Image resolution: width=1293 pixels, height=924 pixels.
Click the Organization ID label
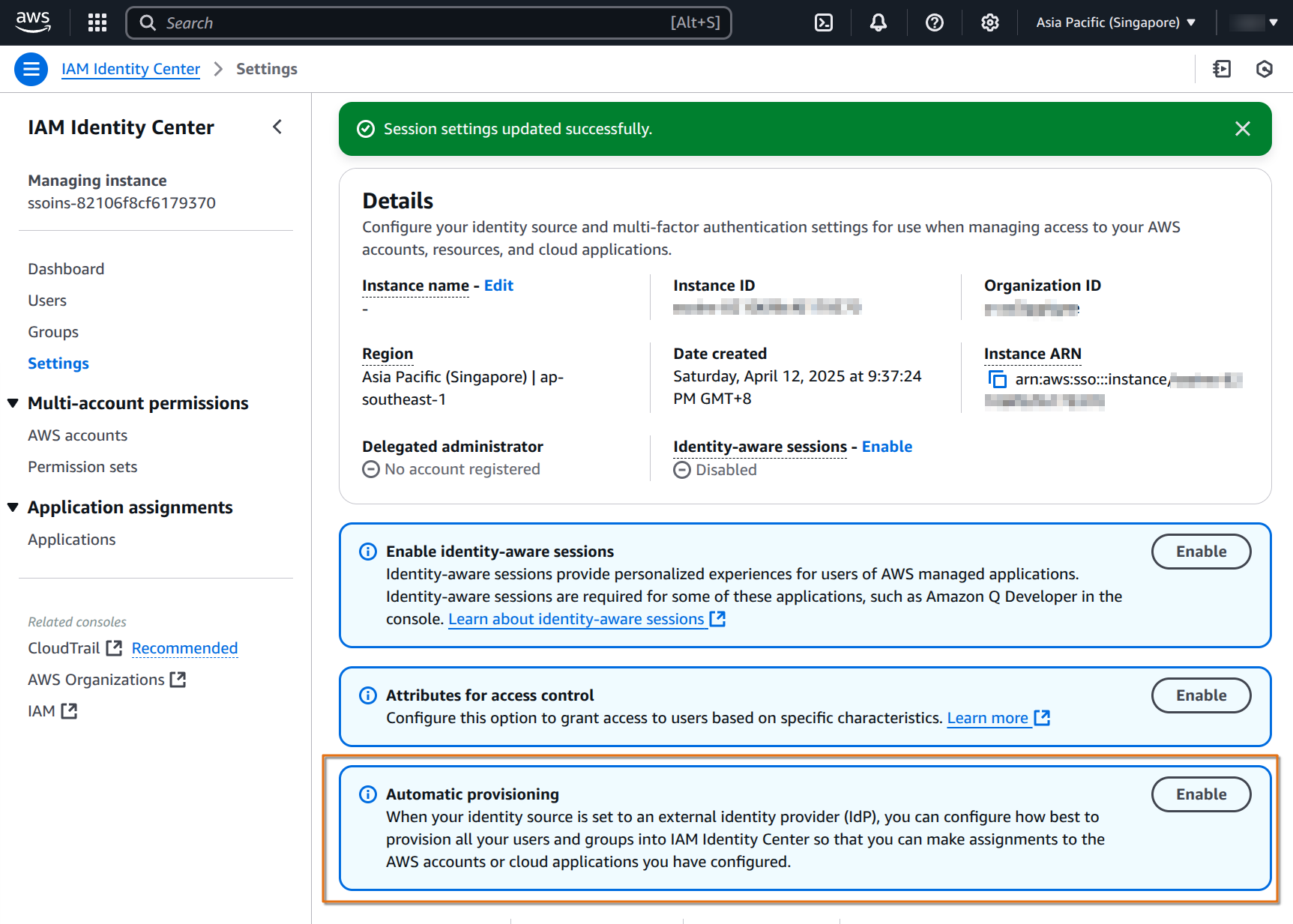1042,286
